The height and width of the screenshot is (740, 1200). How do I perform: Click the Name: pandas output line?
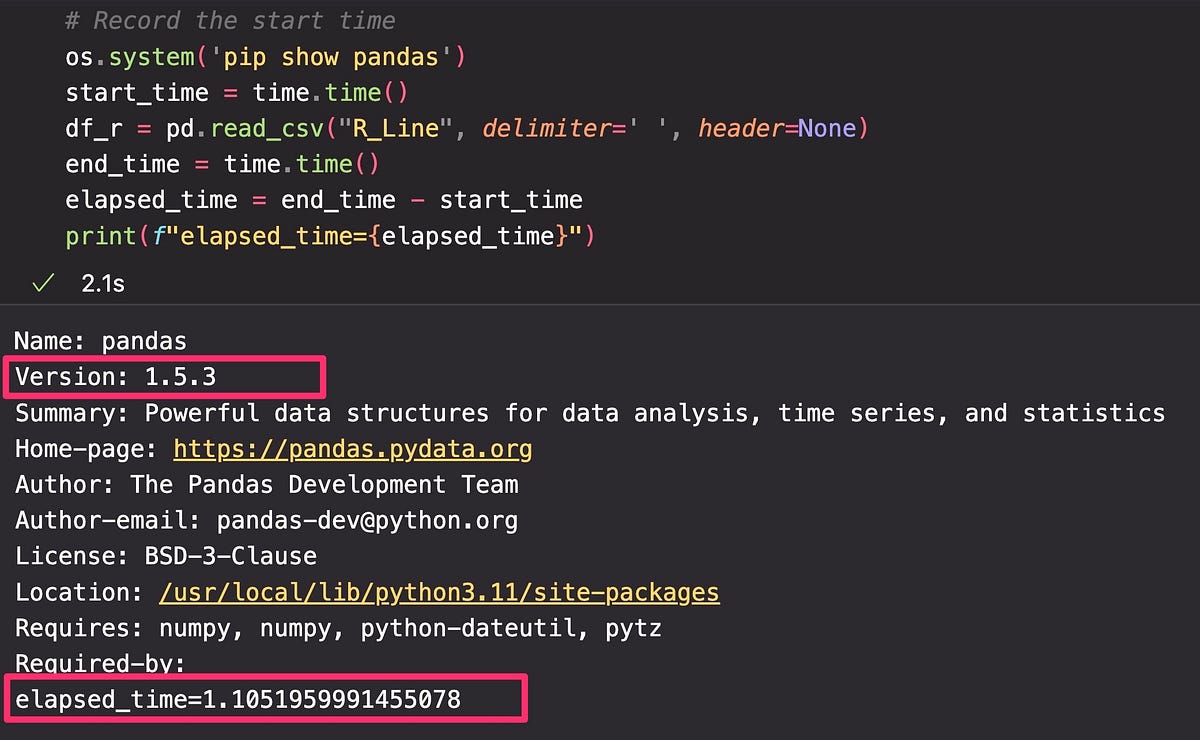[x=101, y=341]
